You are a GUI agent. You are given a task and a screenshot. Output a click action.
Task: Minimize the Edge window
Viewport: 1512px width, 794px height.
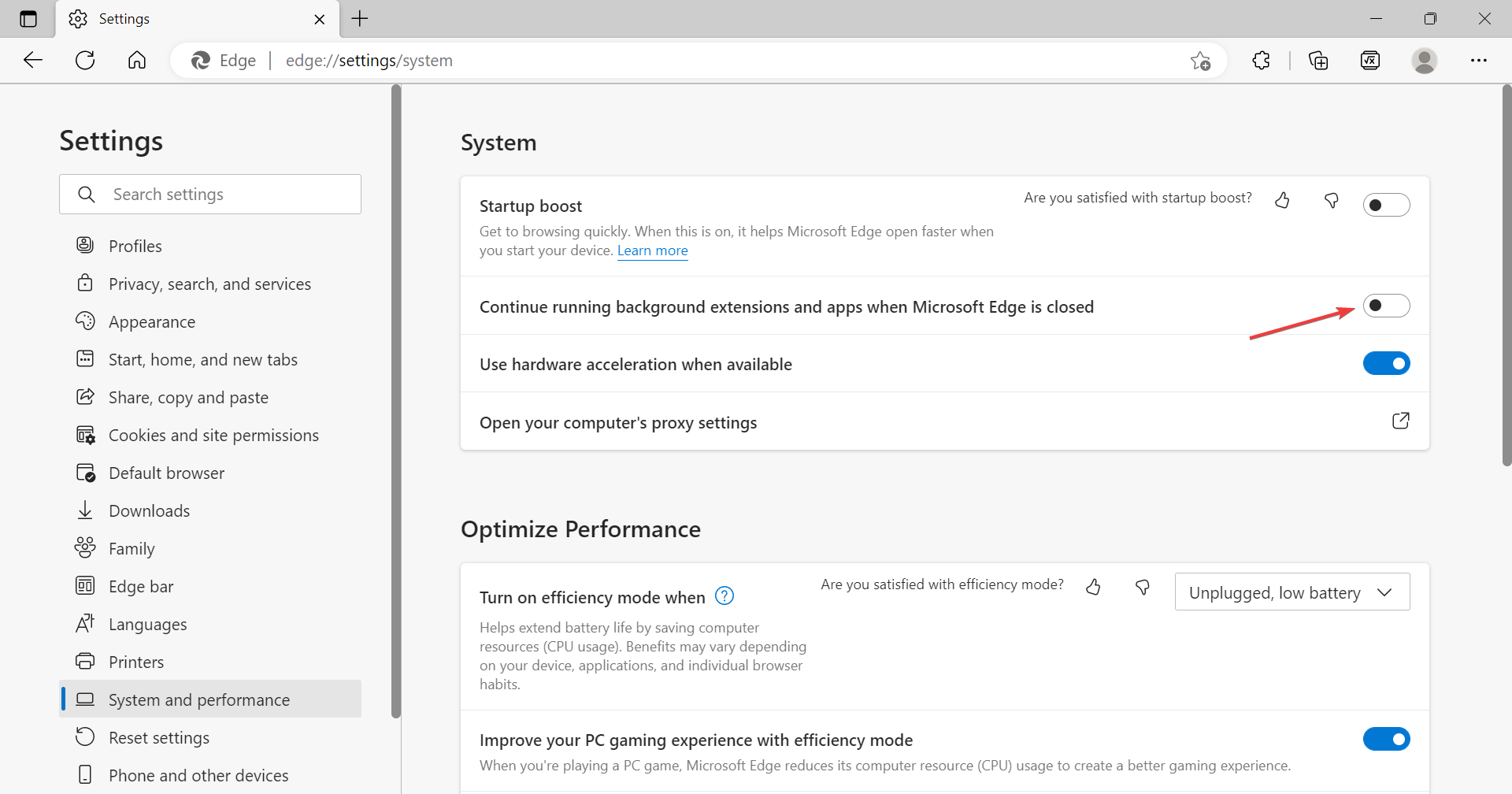pos(1376,18)
